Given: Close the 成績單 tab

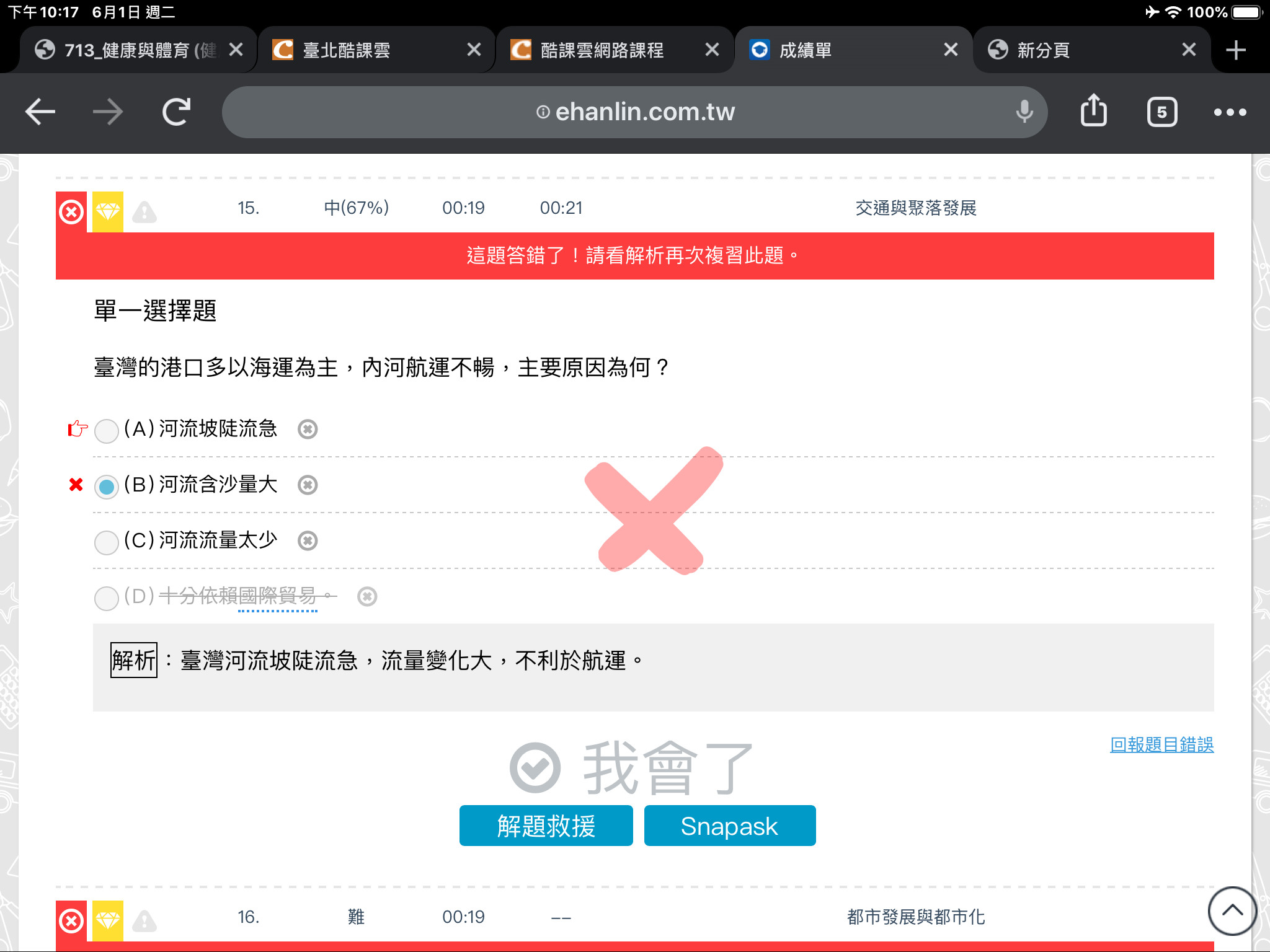Looking at the screenshot, I should [x=951, y=50].
